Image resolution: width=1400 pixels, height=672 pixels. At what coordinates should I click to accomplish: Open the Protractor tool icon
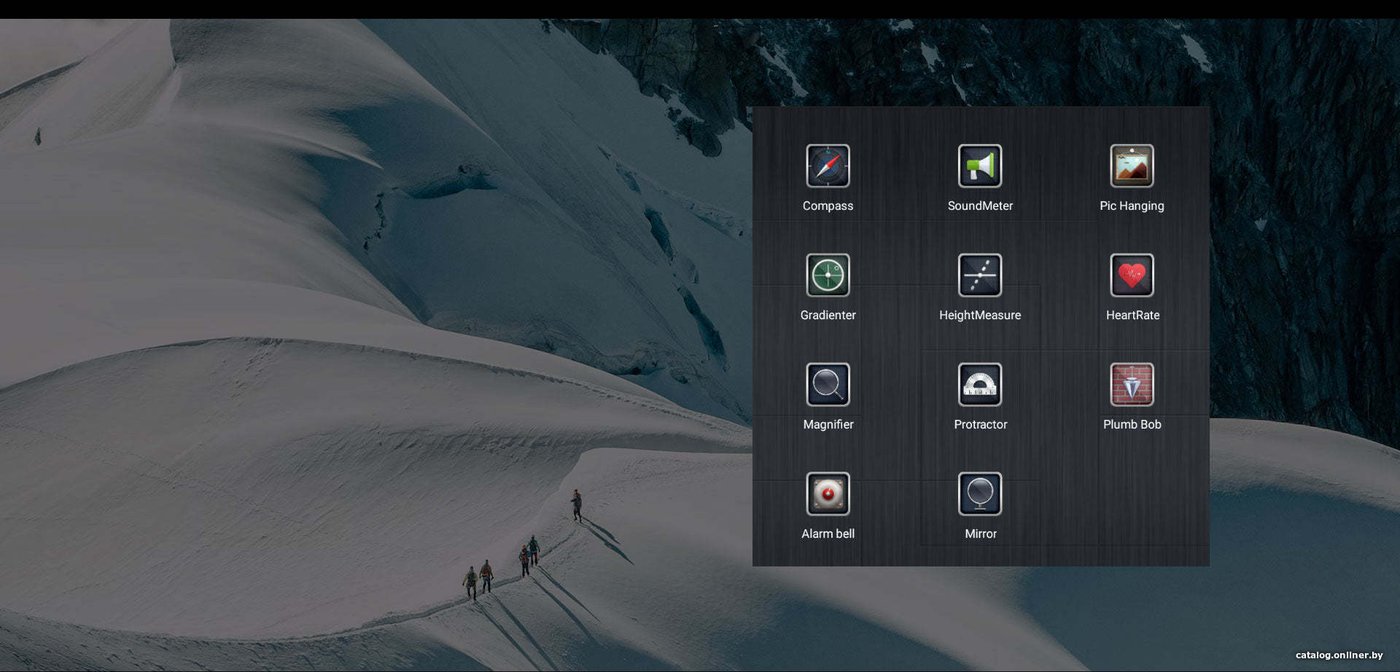tap(980, 384)
